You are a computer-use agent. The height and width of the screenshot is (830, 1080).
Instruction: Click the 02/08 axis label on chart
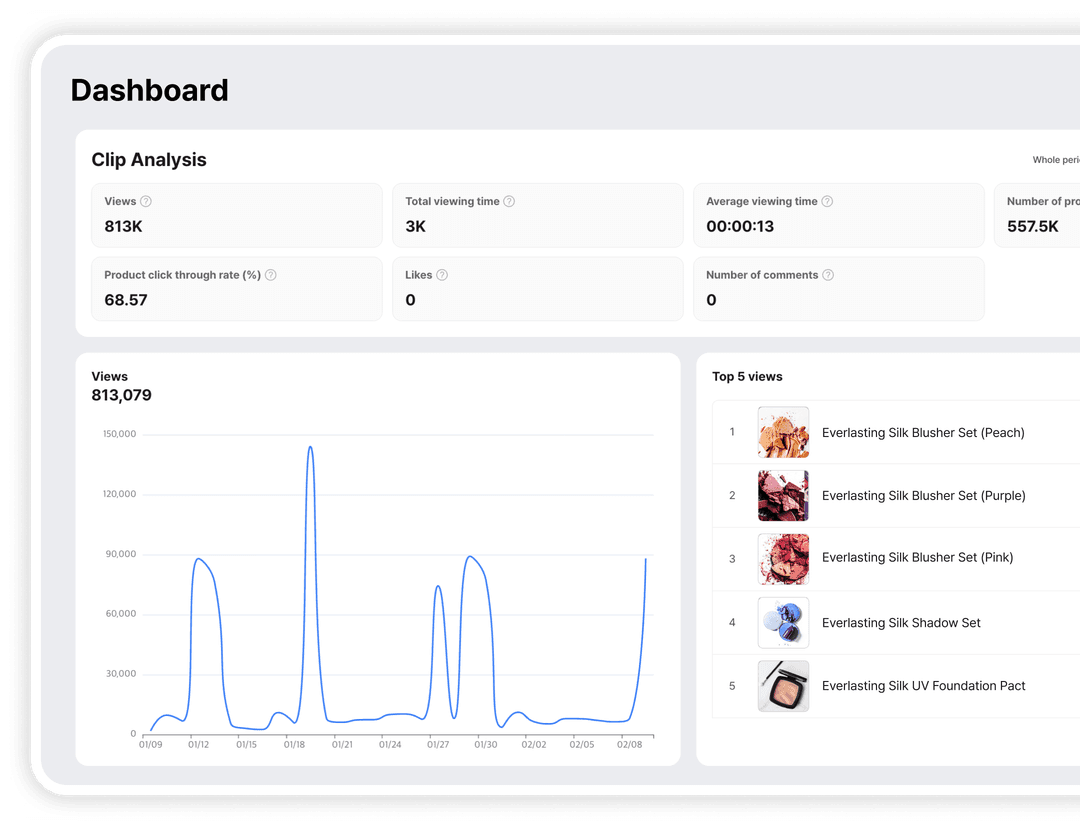point(630,744)
